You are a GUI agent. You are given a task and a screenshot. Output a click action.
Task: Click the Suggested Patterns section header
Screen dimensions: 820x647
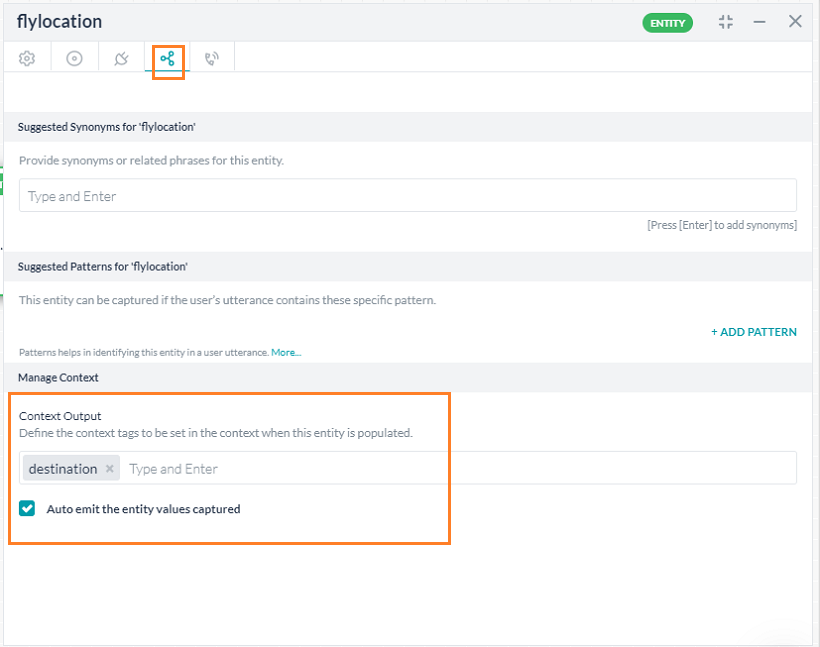(x=103, y=267)
